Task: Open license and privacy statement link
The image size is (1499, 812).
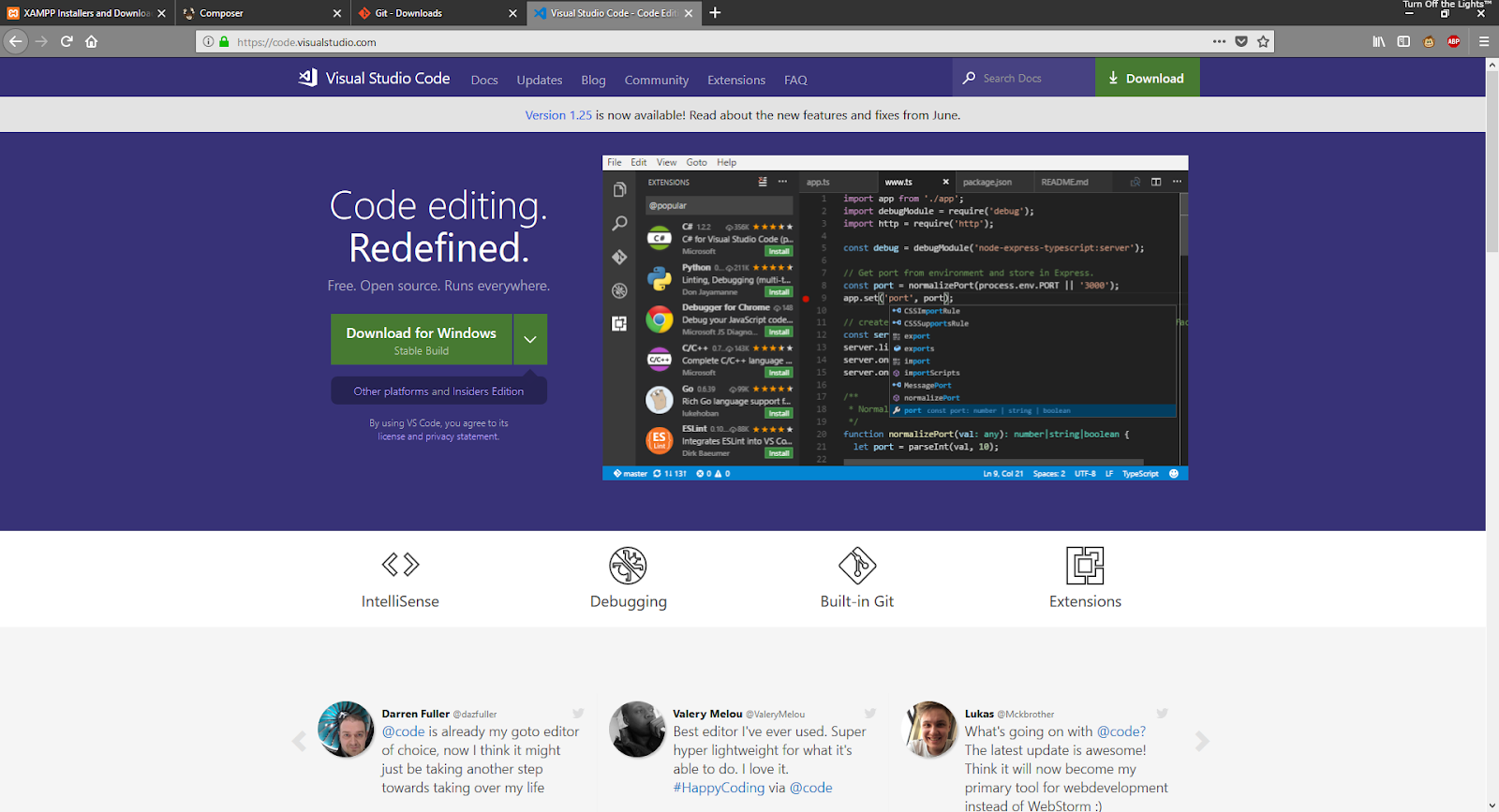Action: [438, 436]
